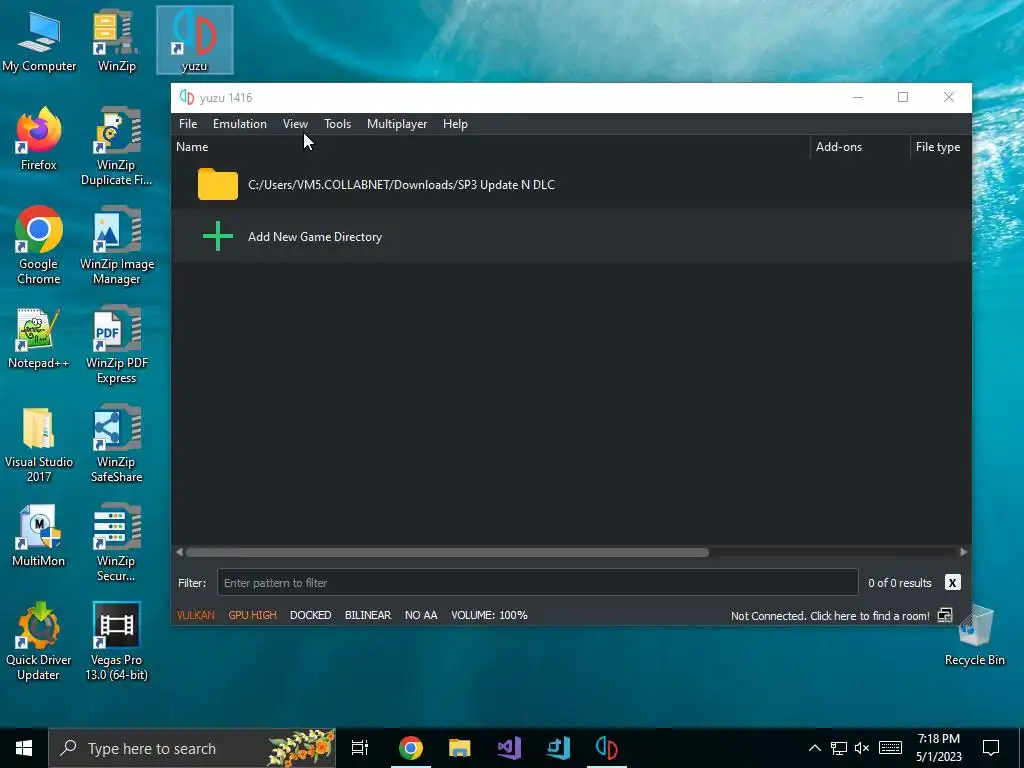
Task: Click the taskbar search box
Action: (193, 748)
